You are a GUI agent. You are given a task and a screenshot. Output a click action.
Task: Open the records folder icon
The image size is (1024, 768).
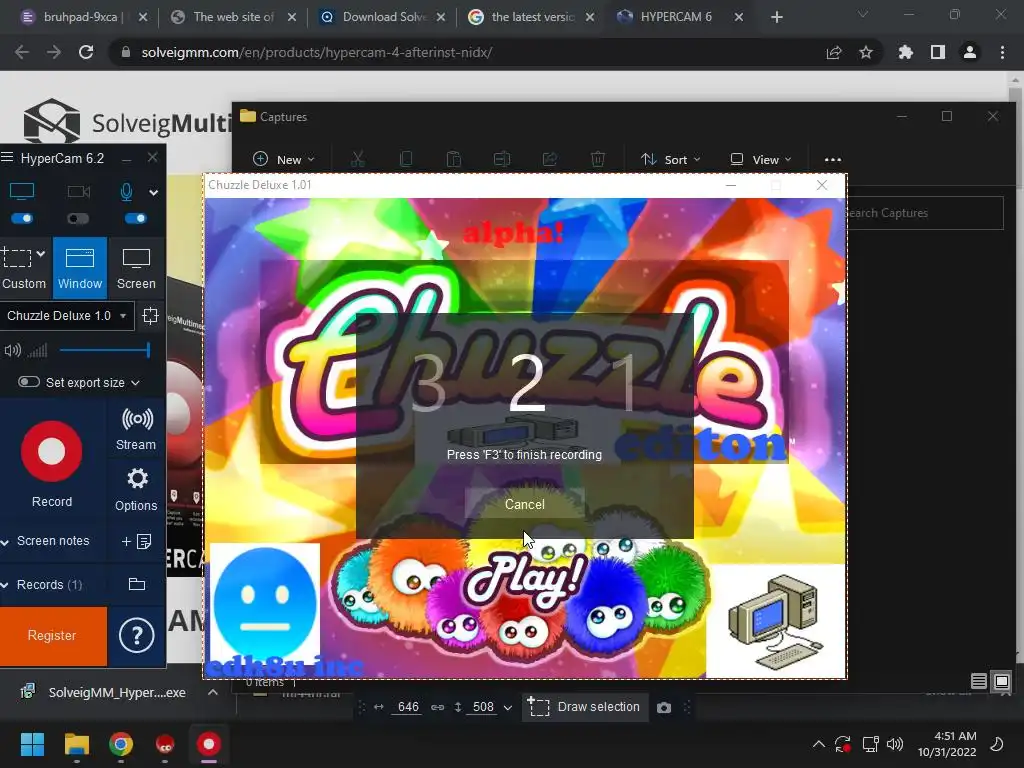pyautogui.click(x=136, y=584)
